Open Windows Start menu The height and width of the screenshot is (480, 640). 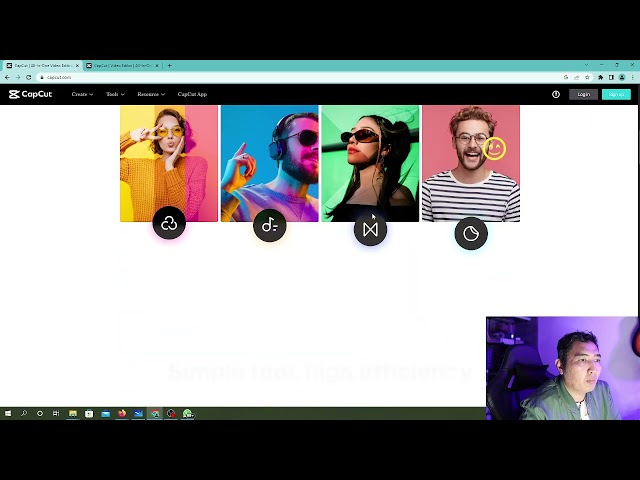[x=8, y=413]
